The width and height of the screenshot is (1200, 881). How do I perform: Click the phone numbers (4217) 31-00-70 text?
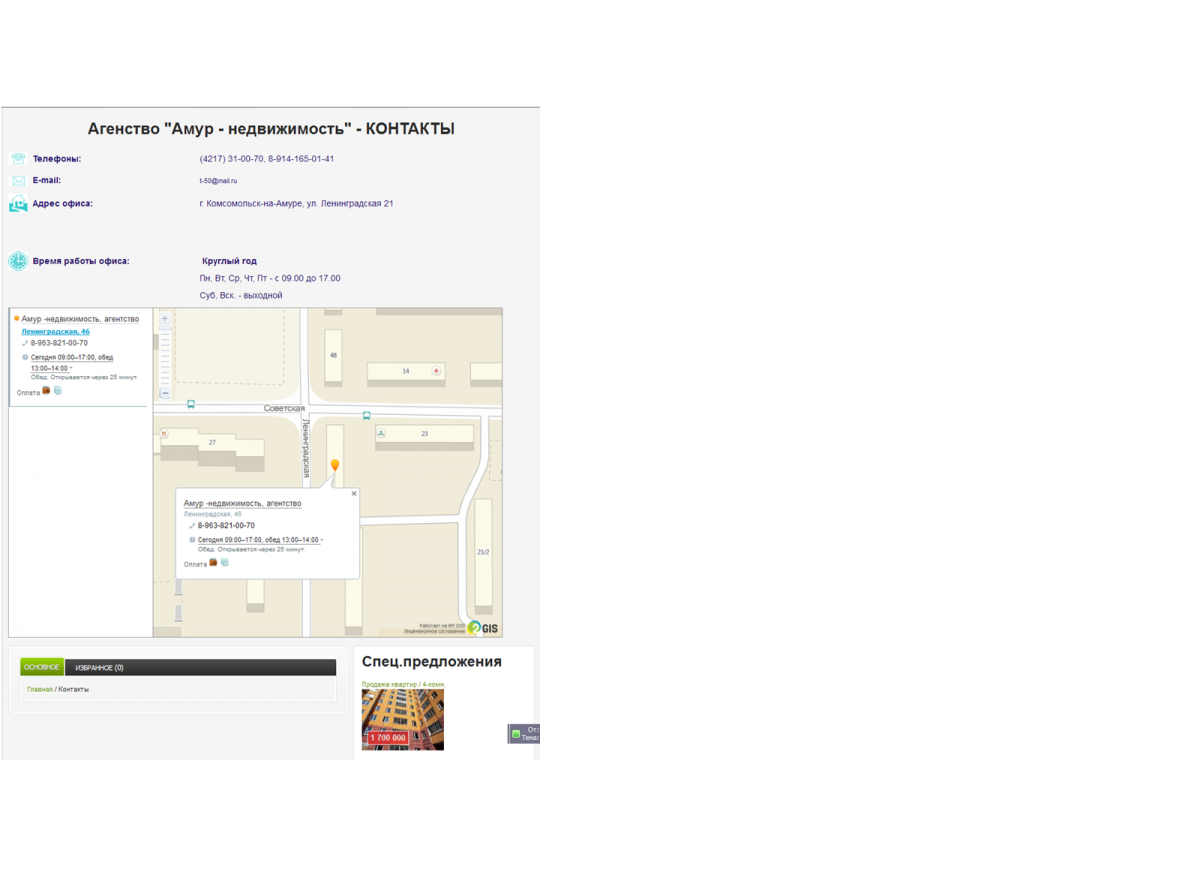(x=267, y=159)
